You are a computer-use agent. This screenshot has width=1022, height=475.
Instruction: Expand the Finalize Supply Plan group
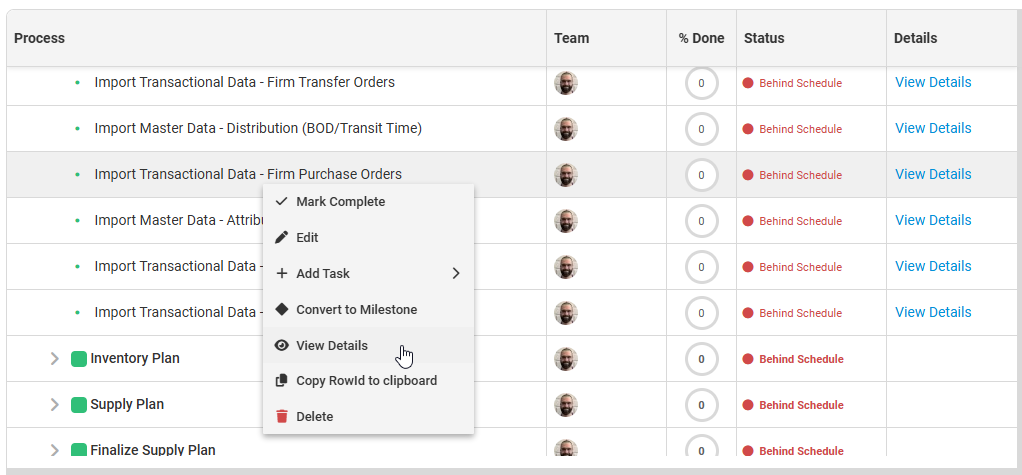pos(55,450)
